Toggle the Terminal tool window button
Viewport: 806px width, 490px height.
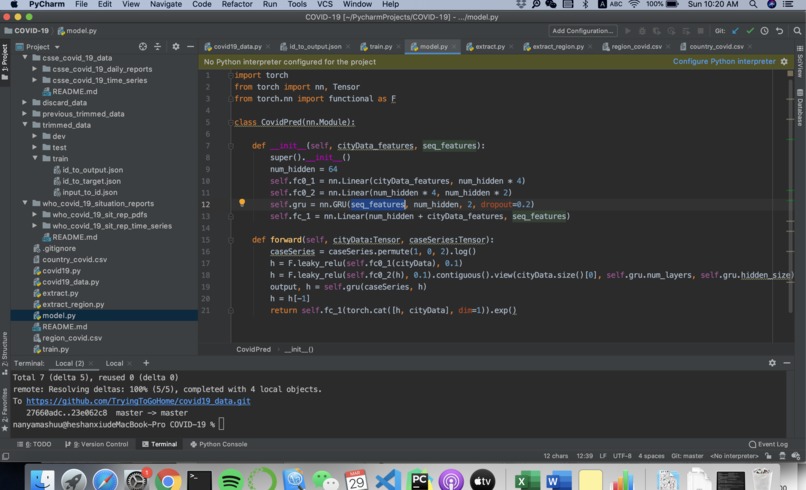[159, 444]
